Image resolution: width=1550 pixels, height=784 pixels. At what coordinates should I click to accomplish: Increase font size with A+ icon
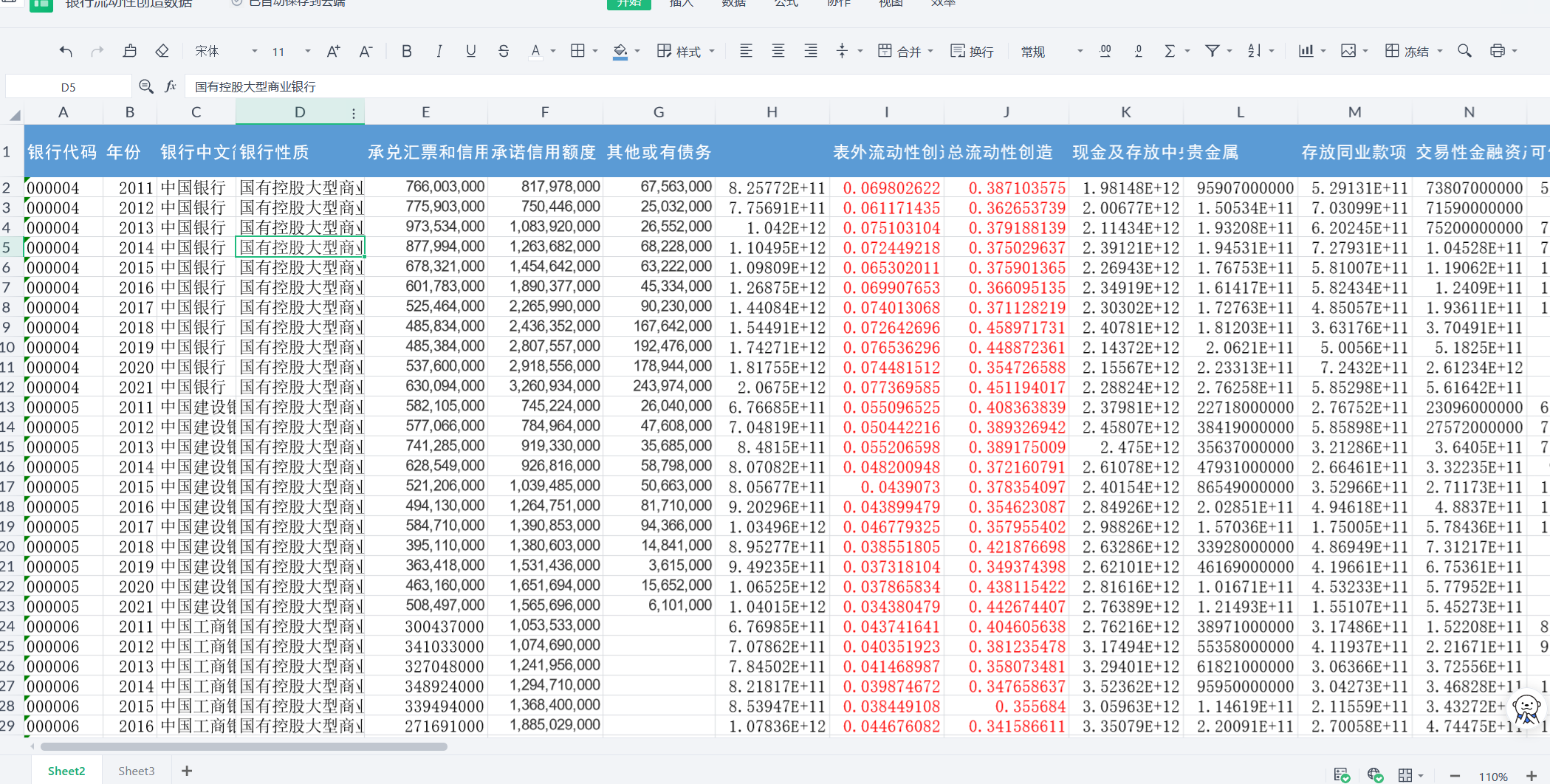point(333,51)
